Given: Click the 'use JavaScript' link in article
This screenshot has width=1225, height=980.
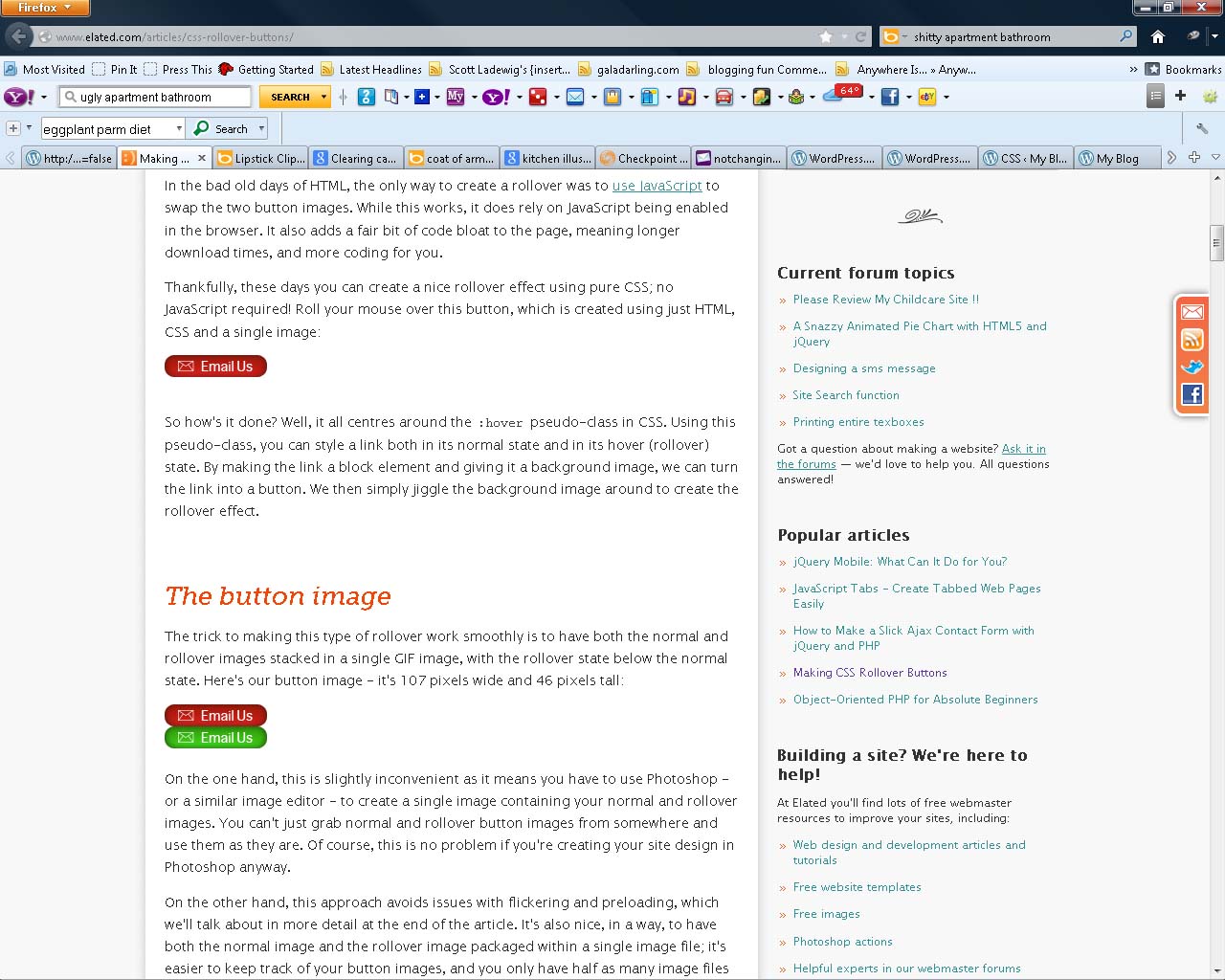Looking at the screenshot, I should [657, 186].
